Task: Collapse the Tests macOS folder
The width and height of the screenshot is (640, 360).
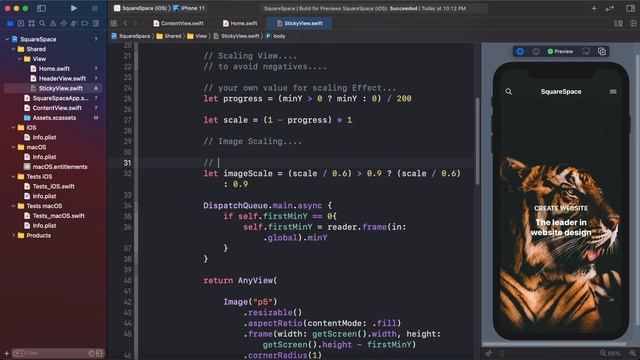Action: pos(13,206)
